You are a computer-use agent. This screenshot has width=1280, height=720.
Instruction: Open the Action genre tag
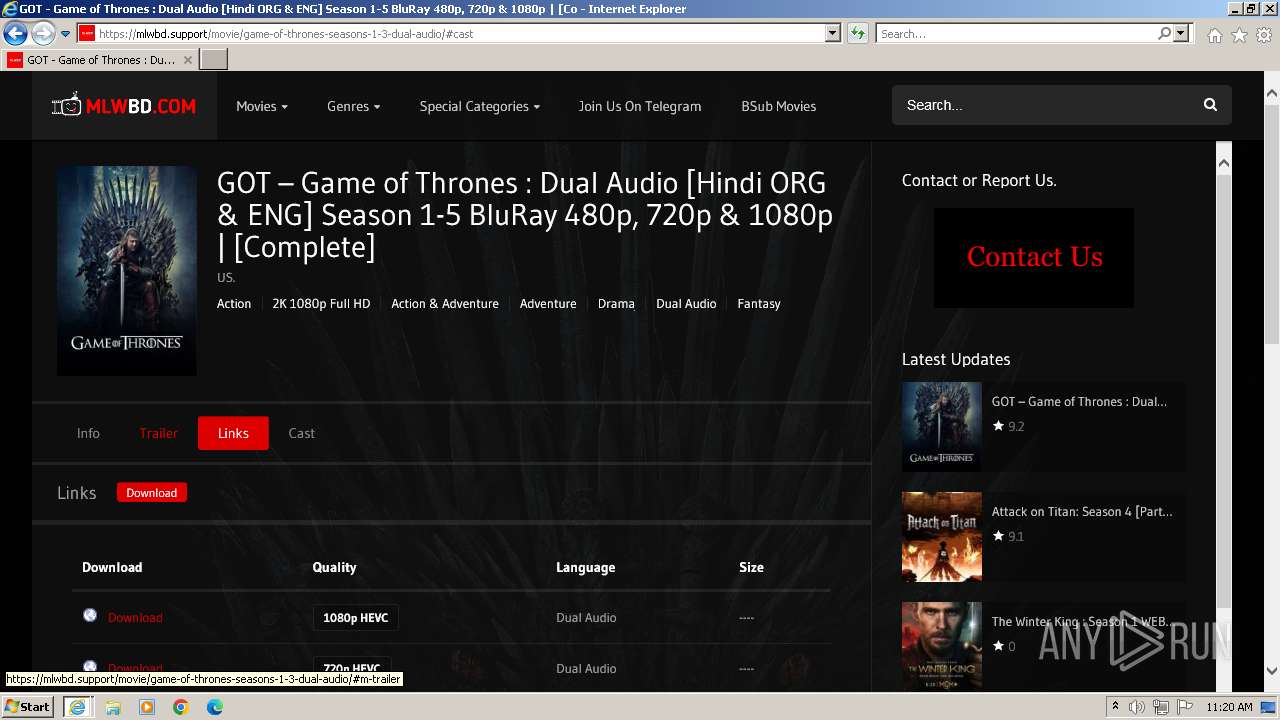click(x=234, y=304)
